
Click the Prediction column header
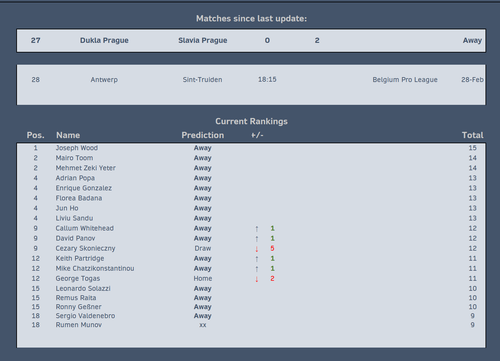click(x=203, y=135)
